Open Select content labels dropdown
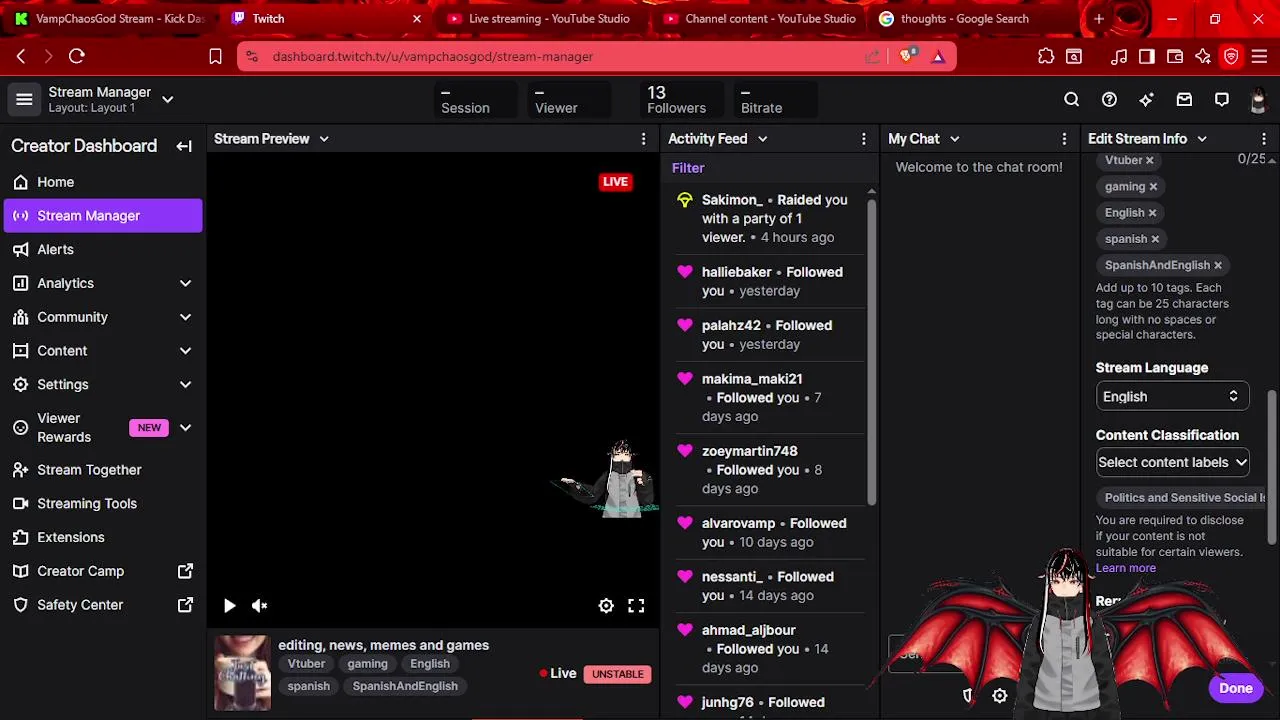Screen dimensions: 1280x720 point(1172,462)
